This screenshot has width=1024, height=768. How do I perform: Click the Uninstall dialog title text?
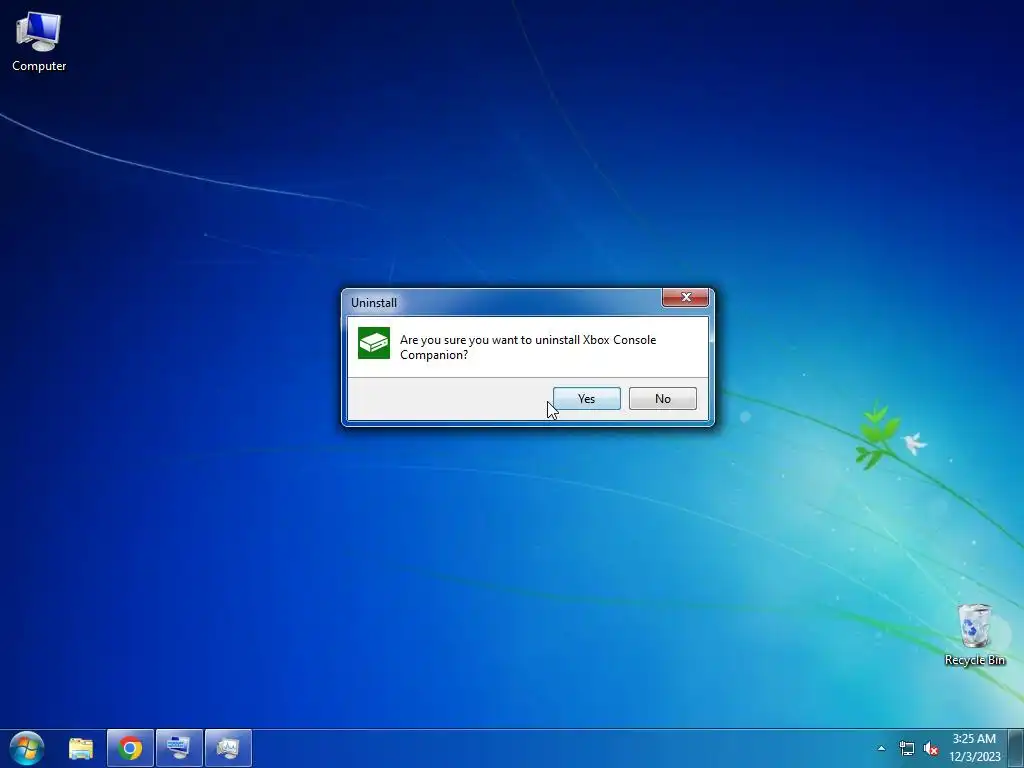(x=374, y=303)
